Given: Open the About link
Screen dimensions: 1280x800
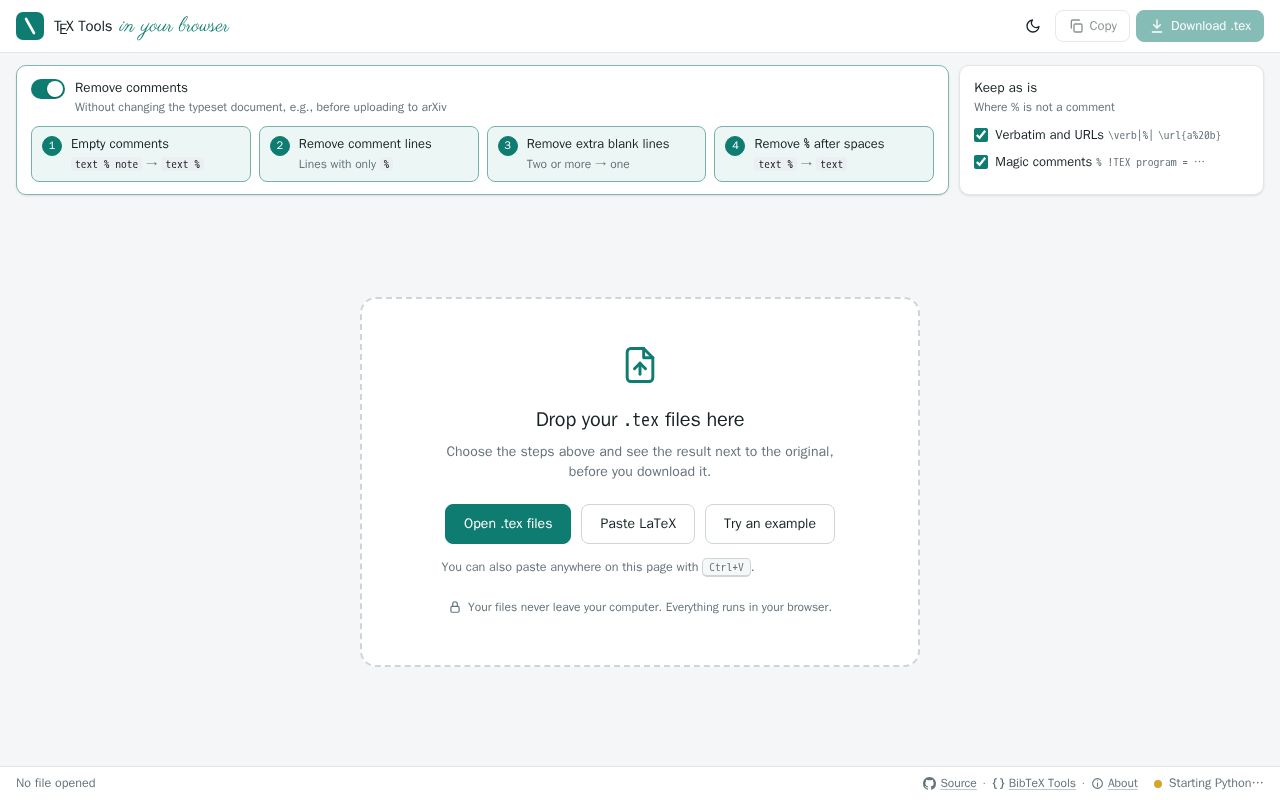Looking at the screenshot, I should [1122, 783].
